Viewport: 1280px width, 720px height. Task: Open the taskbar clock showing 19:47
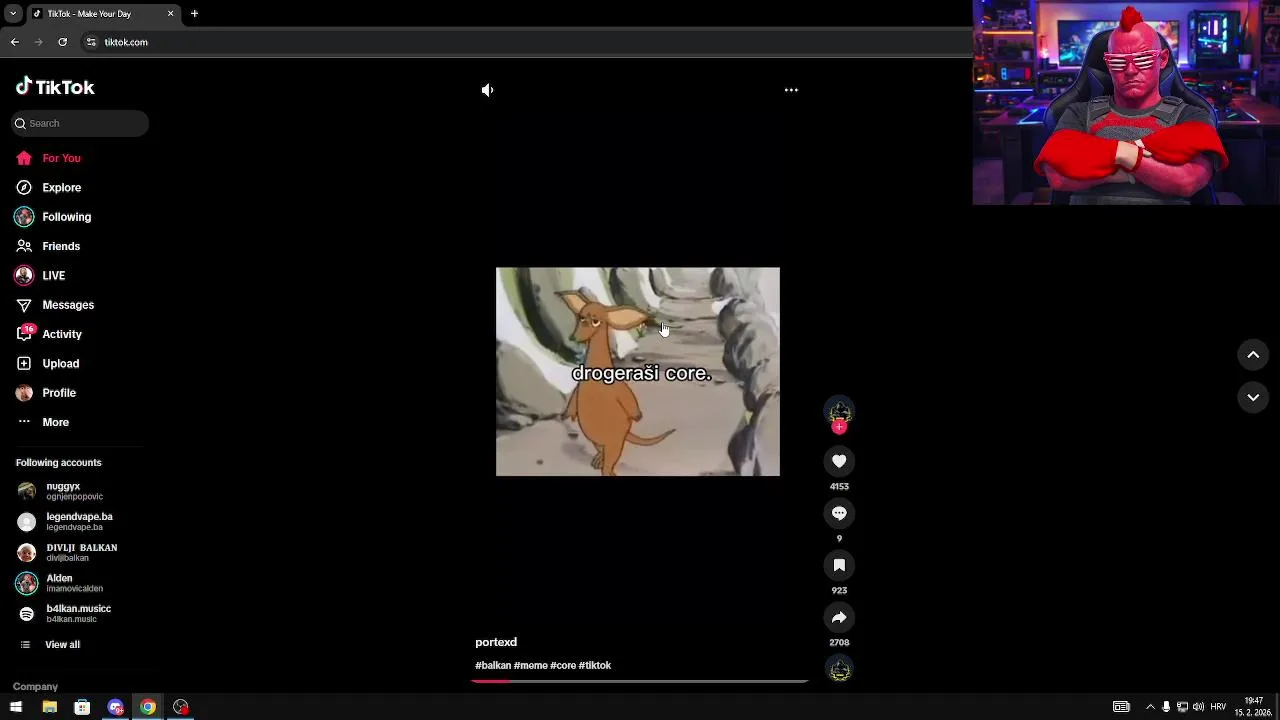click(1253, 707)
